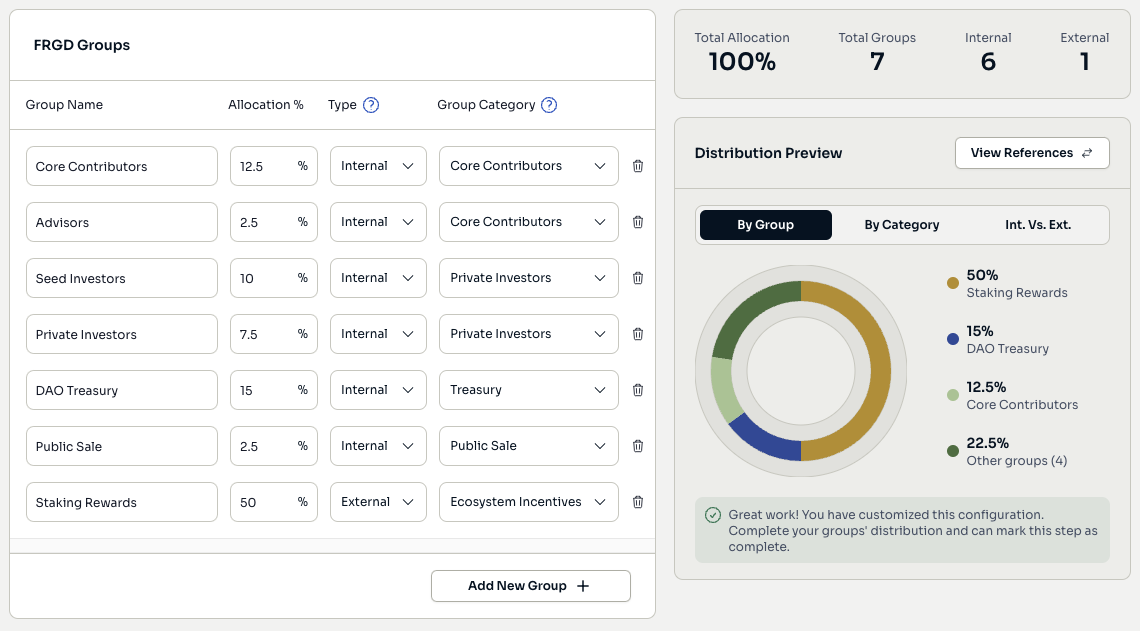Open the Type help tooltip icon
The width and height of the screenshot is (1140, 631).
371,105
